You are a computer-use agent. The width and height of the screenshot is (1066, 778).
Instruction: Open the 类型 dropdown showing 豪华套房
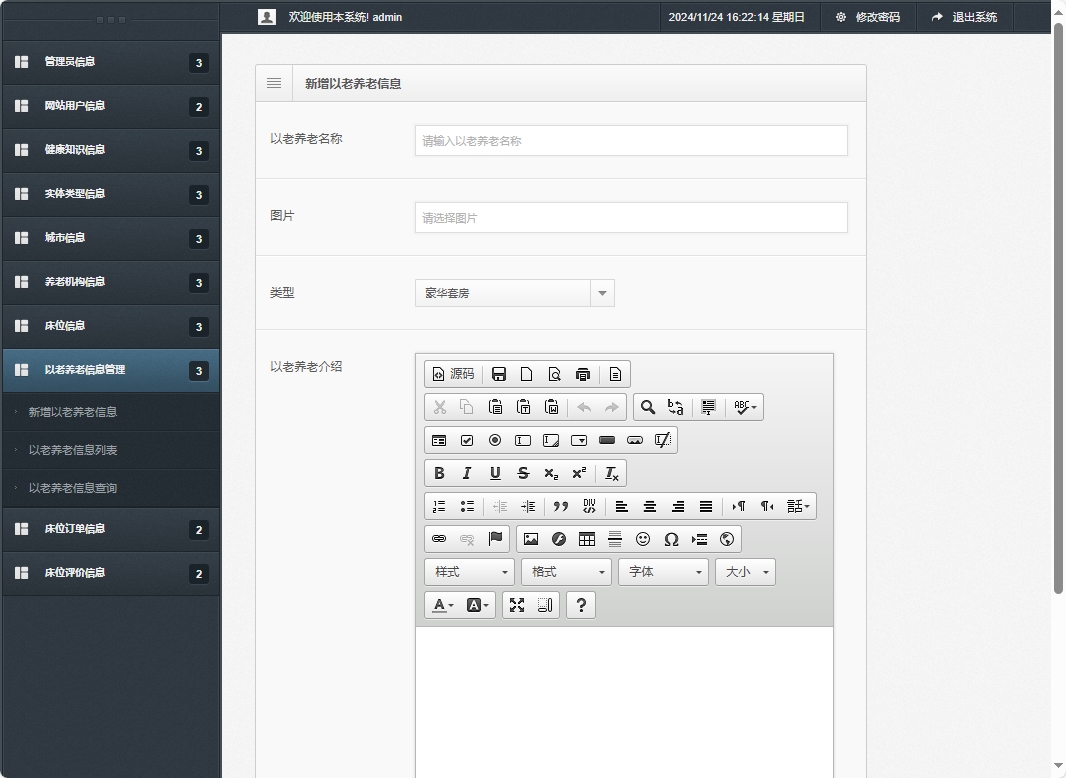click(514, 293)
